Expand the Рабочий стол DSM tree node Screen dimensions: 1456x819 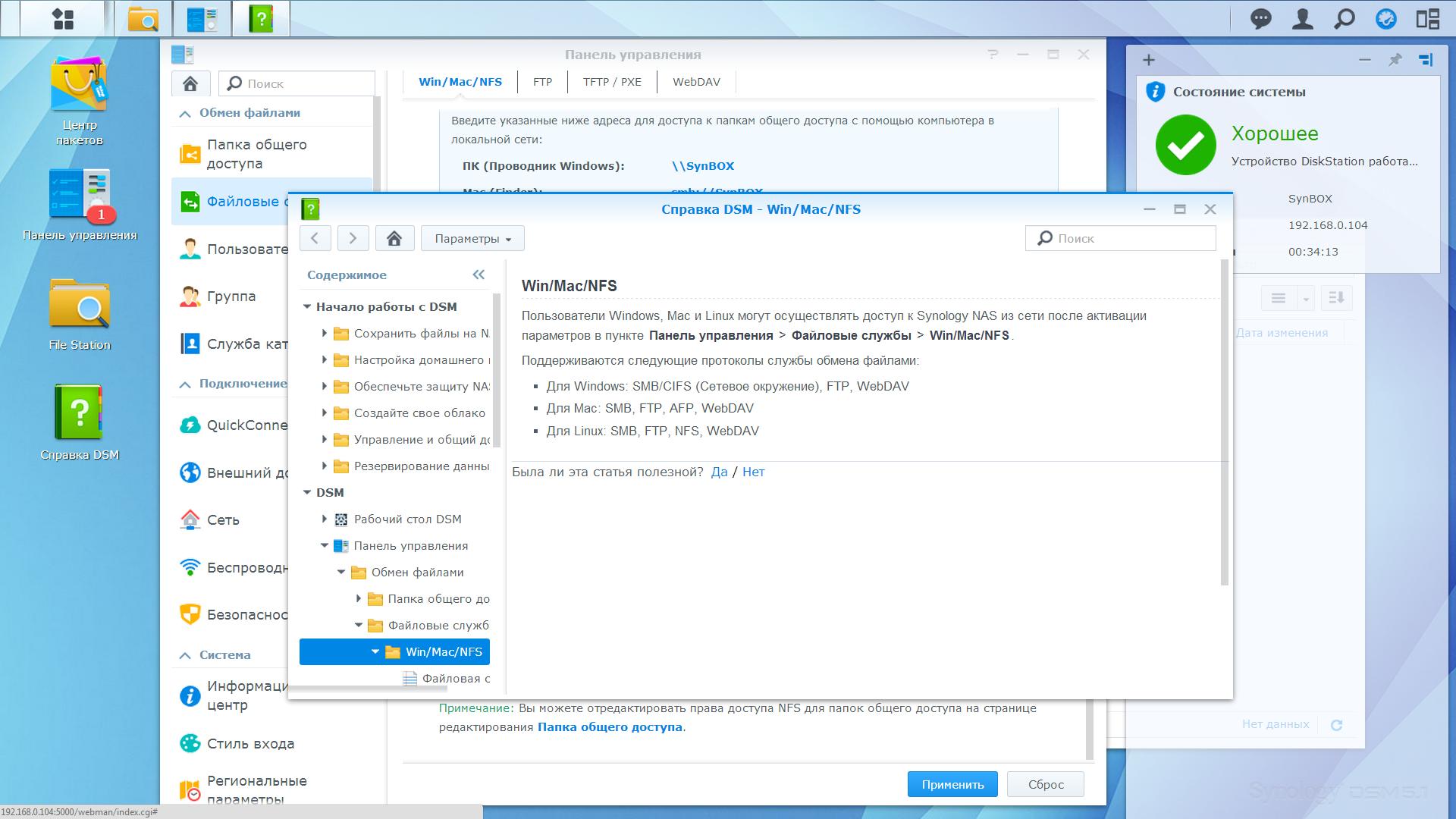[324, 519]
